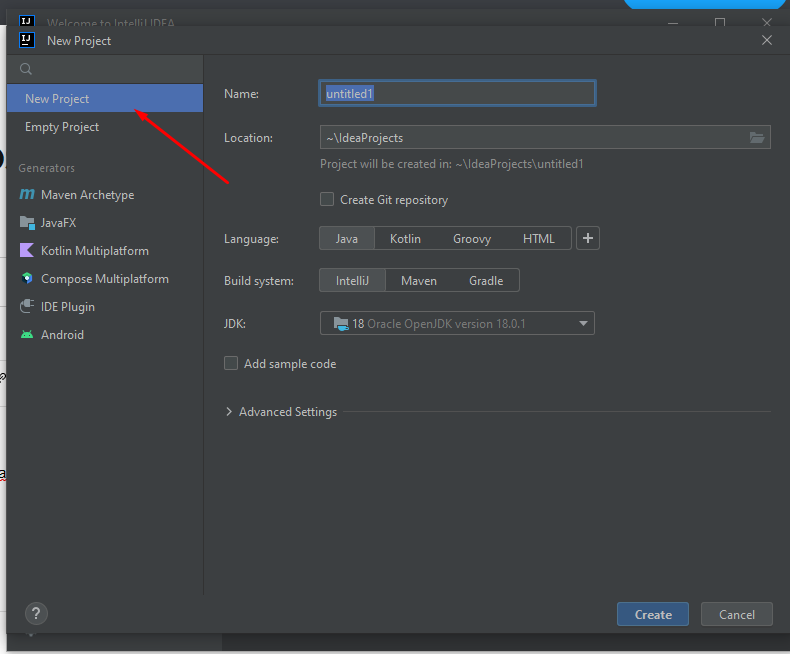Select Empty Project in sidebar

(105, 126)
